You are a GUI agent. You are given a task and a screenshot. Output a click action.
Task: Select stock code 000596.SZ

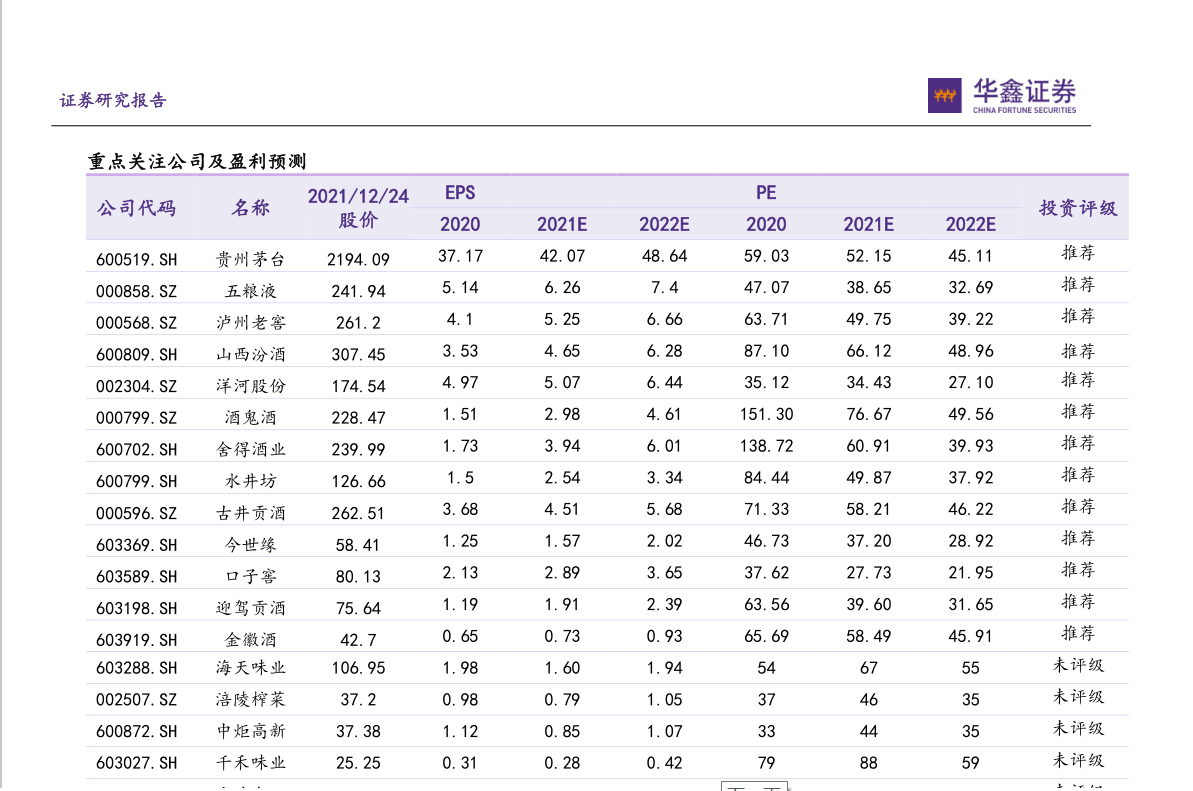(x=136, y=513)
